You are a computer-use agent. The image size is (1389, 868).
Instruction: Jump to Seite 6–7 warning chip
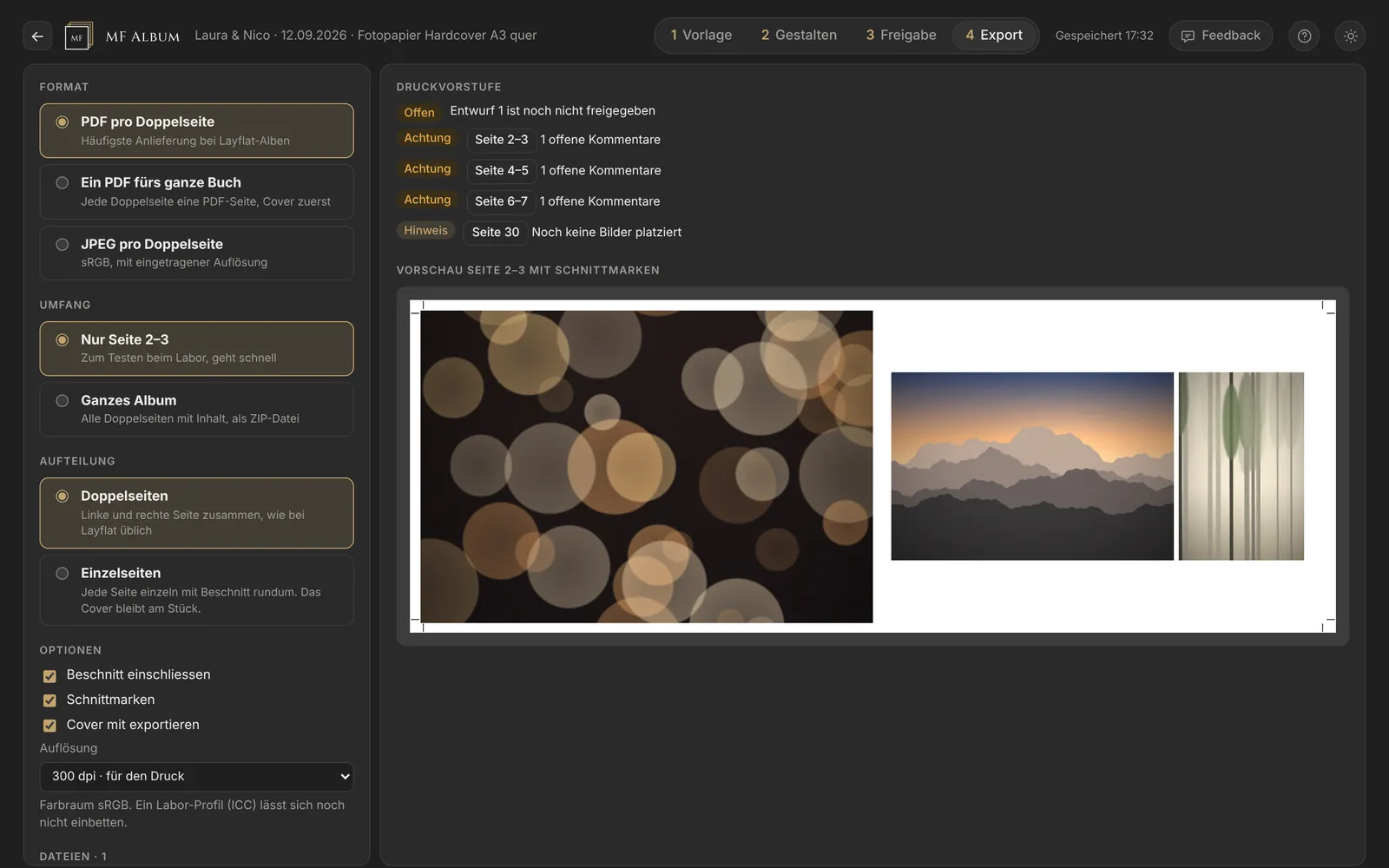click(x=502, y=201)
